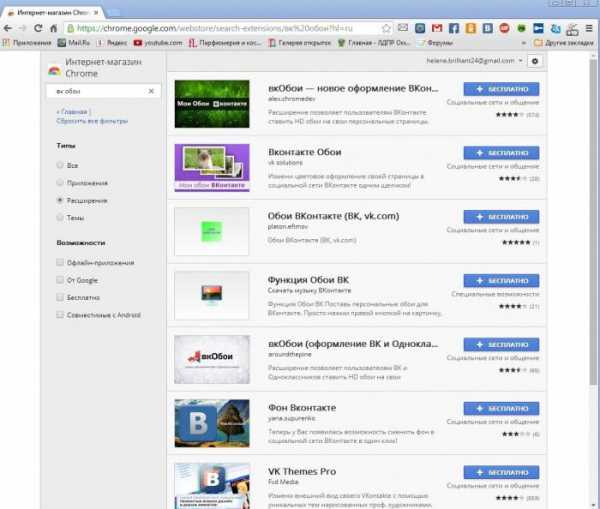Expand the bookmarks bar overflow chevron
The image size is (600, 509).
(523, 43)
